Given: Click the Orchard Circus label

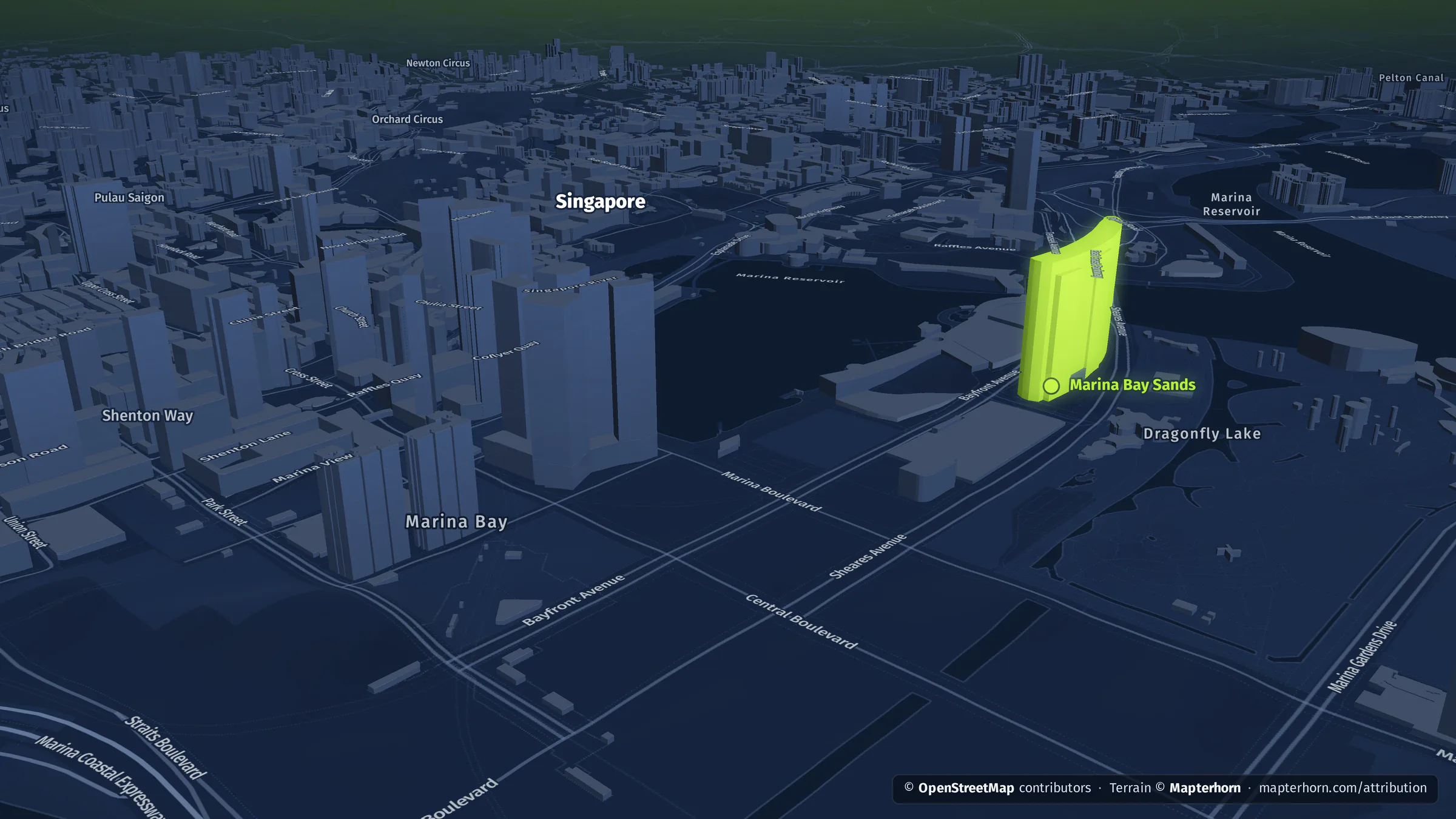Looking at the screenshot, I should [407, 120].
